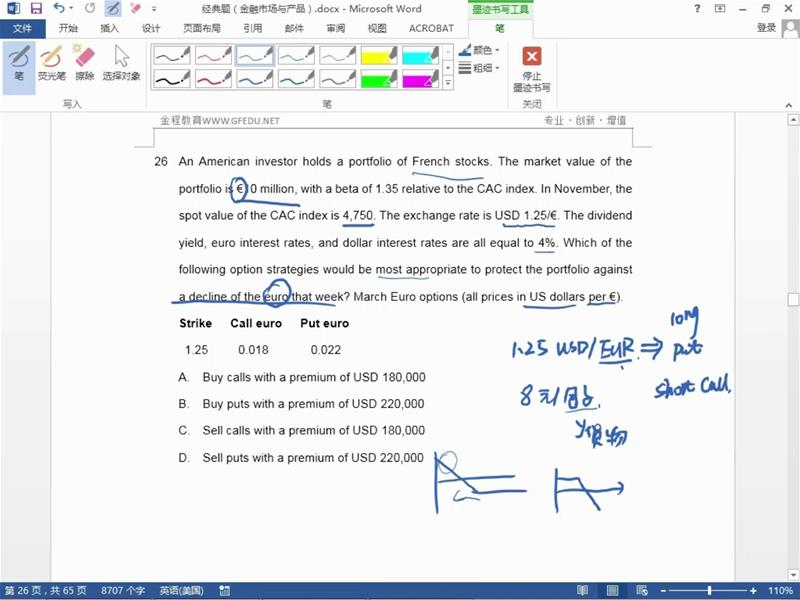Switch to the 插入 Insert tab

click(x=109, y=29)
